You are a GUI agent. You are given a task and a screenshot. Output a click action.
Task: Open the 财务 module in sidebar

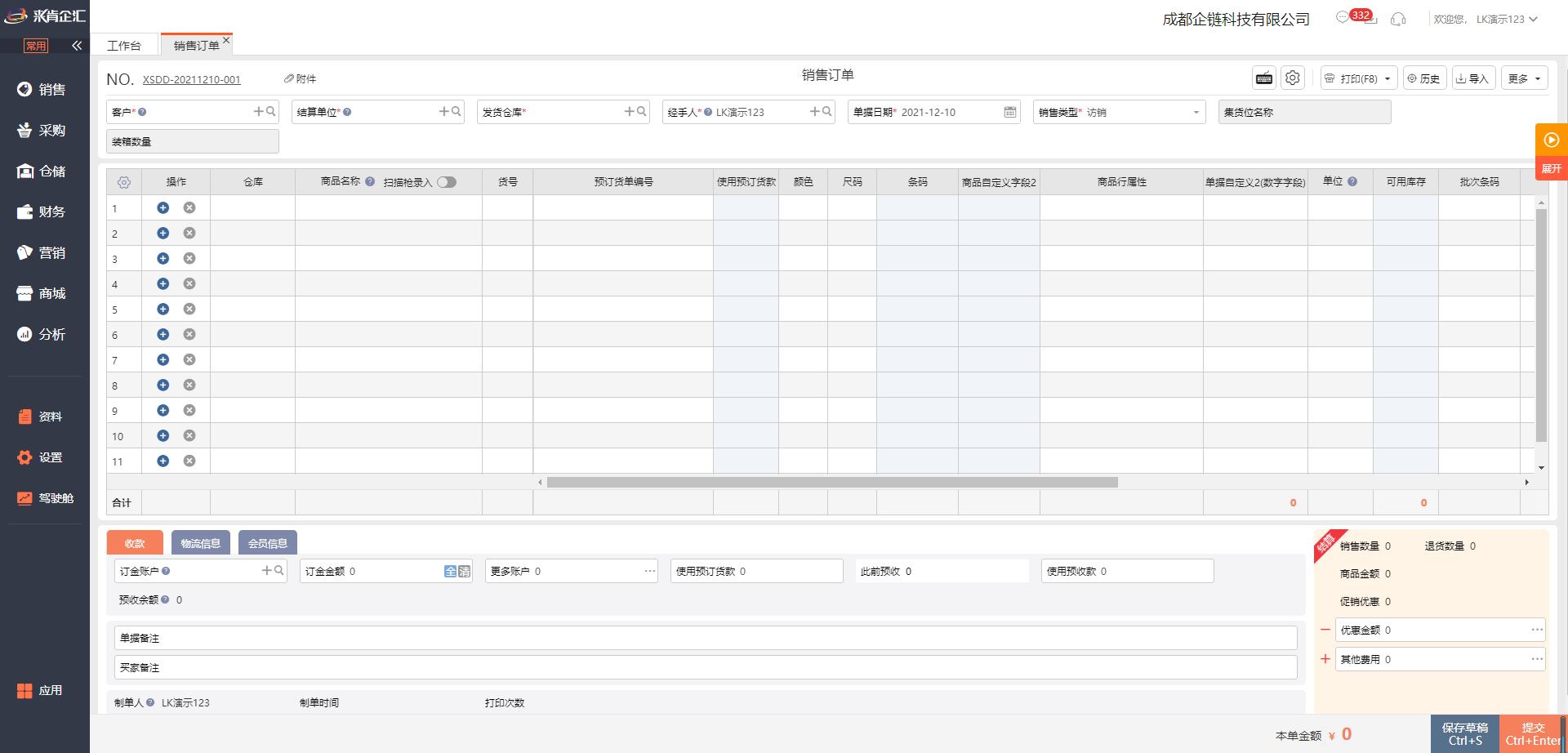(44, 212)
